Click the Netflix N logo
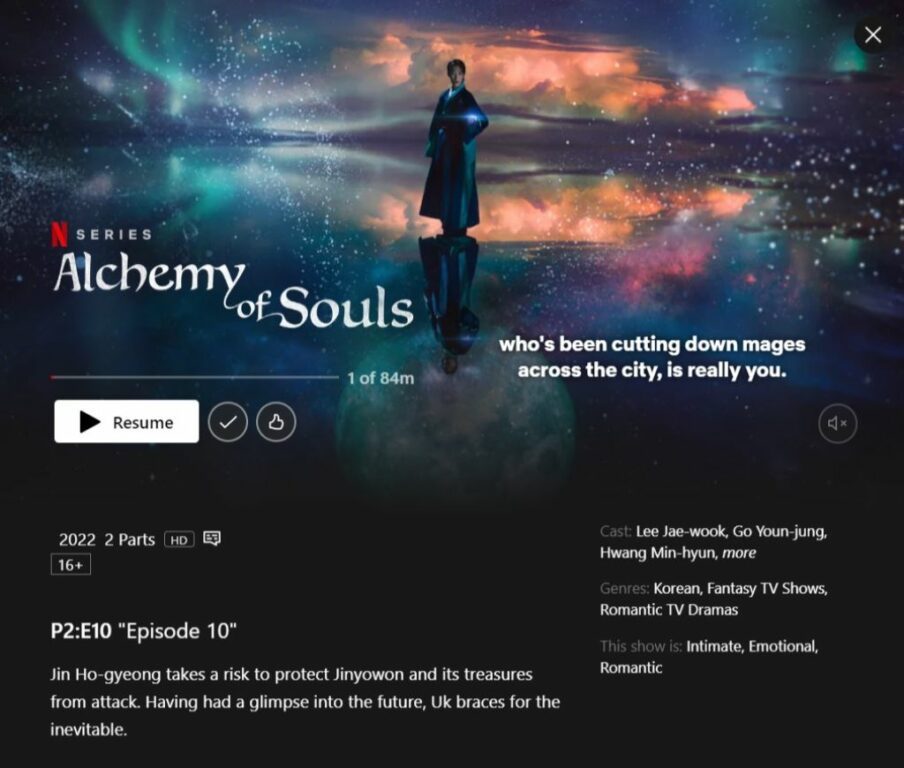The image size is (904, 768). click(x=59, y=234)
